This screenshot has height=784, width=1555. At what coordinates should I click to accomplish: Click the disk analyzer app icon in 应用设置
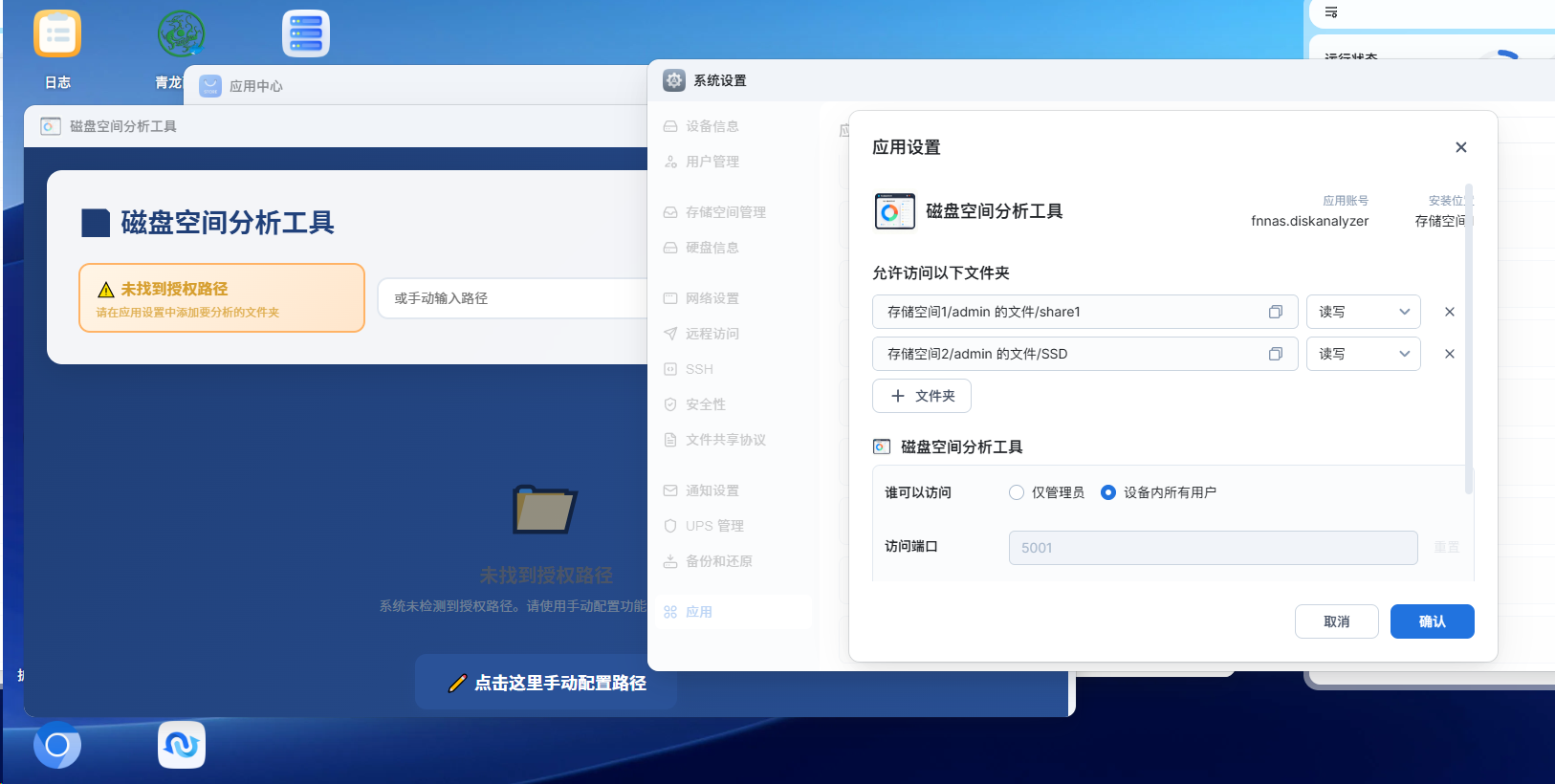click(895, 211)
